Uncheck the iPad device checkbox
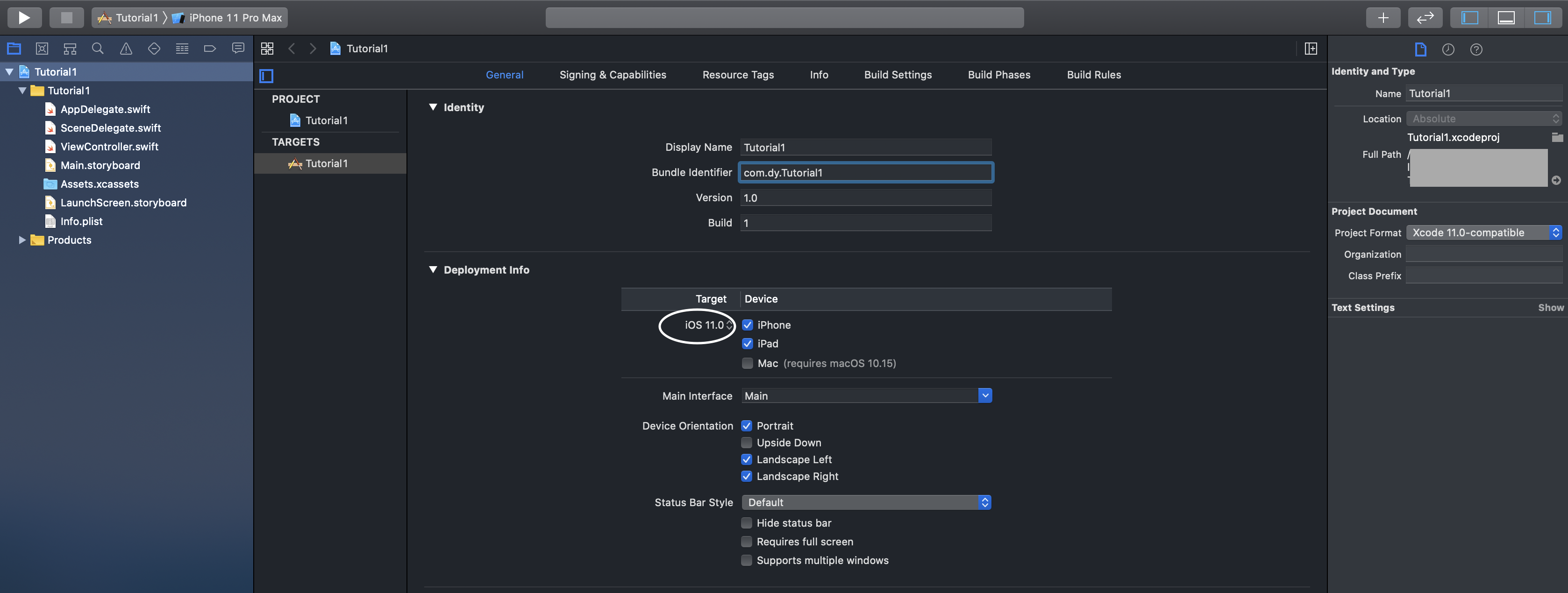 pos(748,344)
